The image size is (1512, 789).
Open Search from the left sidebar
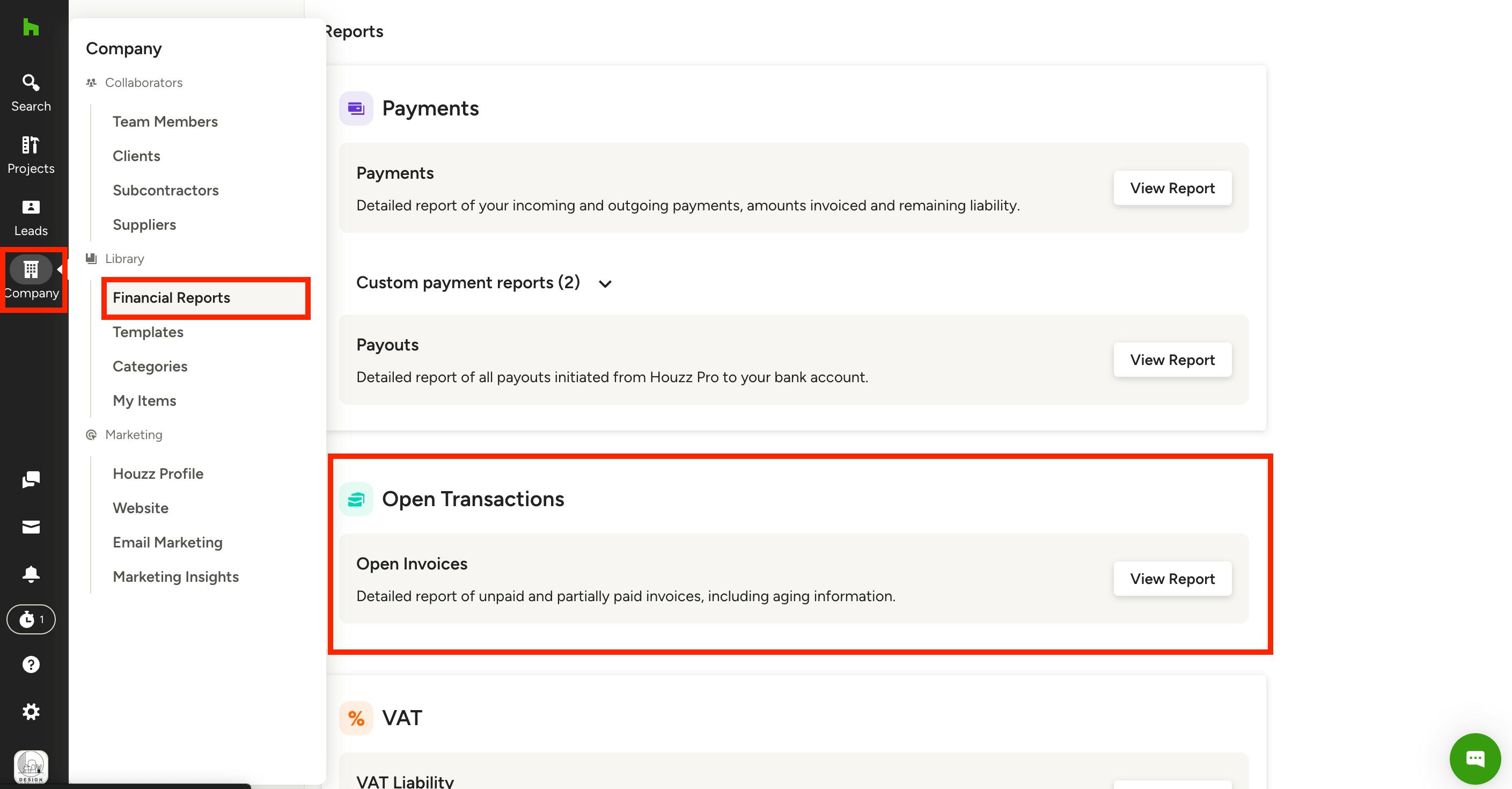pos(31,93)
